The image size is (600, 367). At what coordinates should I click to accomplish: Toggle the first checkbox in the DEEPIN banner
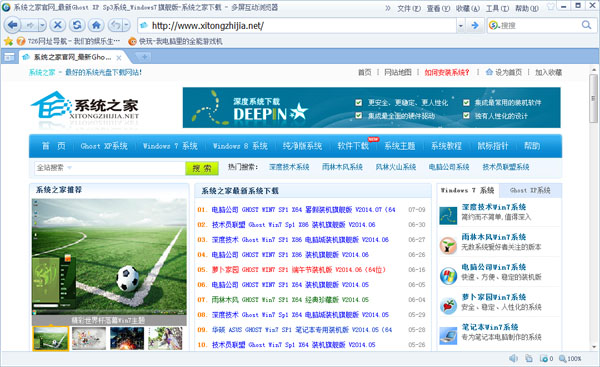click(x=359, y=103)
